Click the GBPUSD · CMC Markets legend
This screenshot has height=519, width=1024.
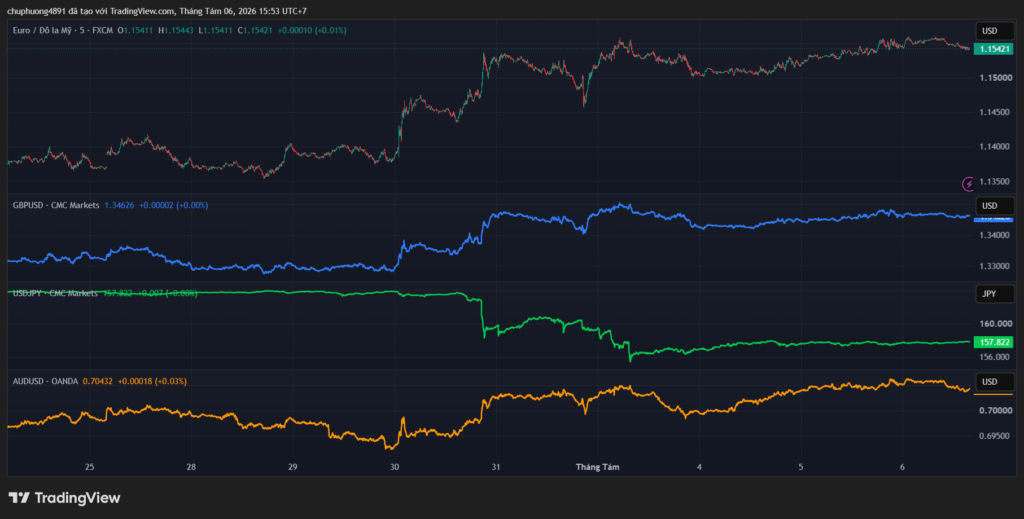point(56,205)
